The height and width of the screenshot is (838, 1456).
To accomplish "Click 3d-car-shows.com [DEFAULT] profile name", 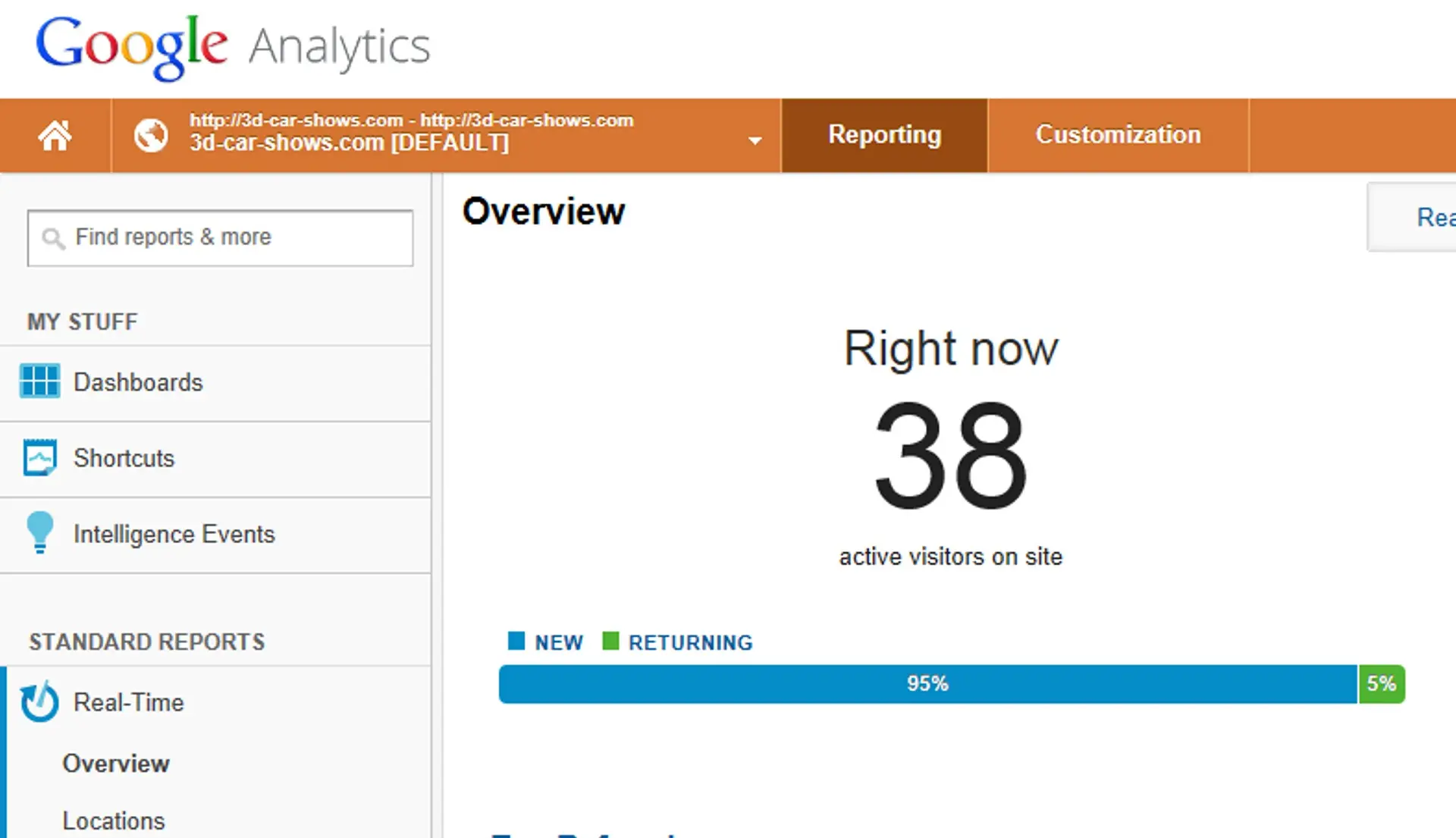I will [x=349, y=143].
